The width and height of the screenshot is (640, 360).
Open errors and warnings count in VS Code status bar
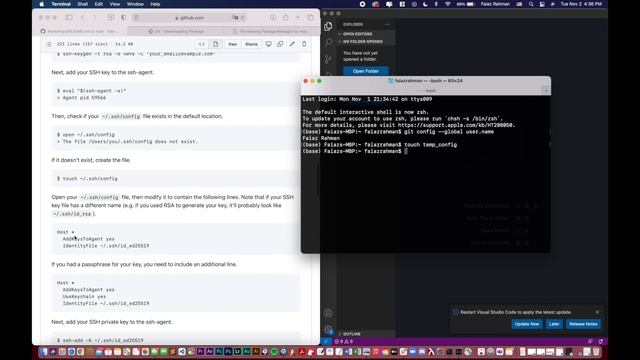[344, 341]
